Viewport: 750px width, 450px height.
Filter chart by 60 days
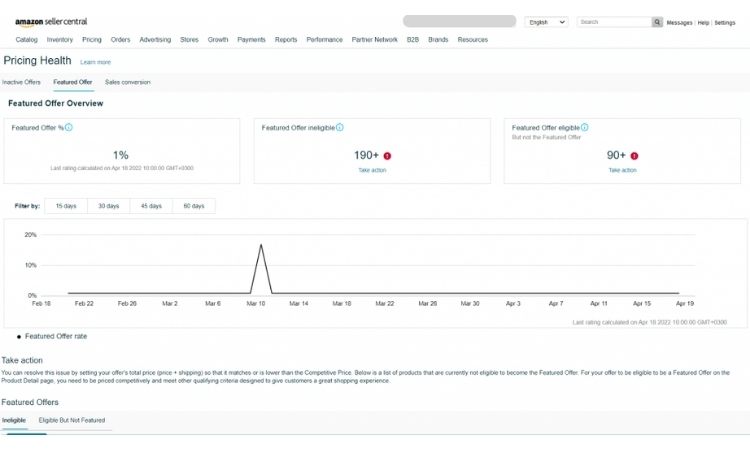[194, 206]
